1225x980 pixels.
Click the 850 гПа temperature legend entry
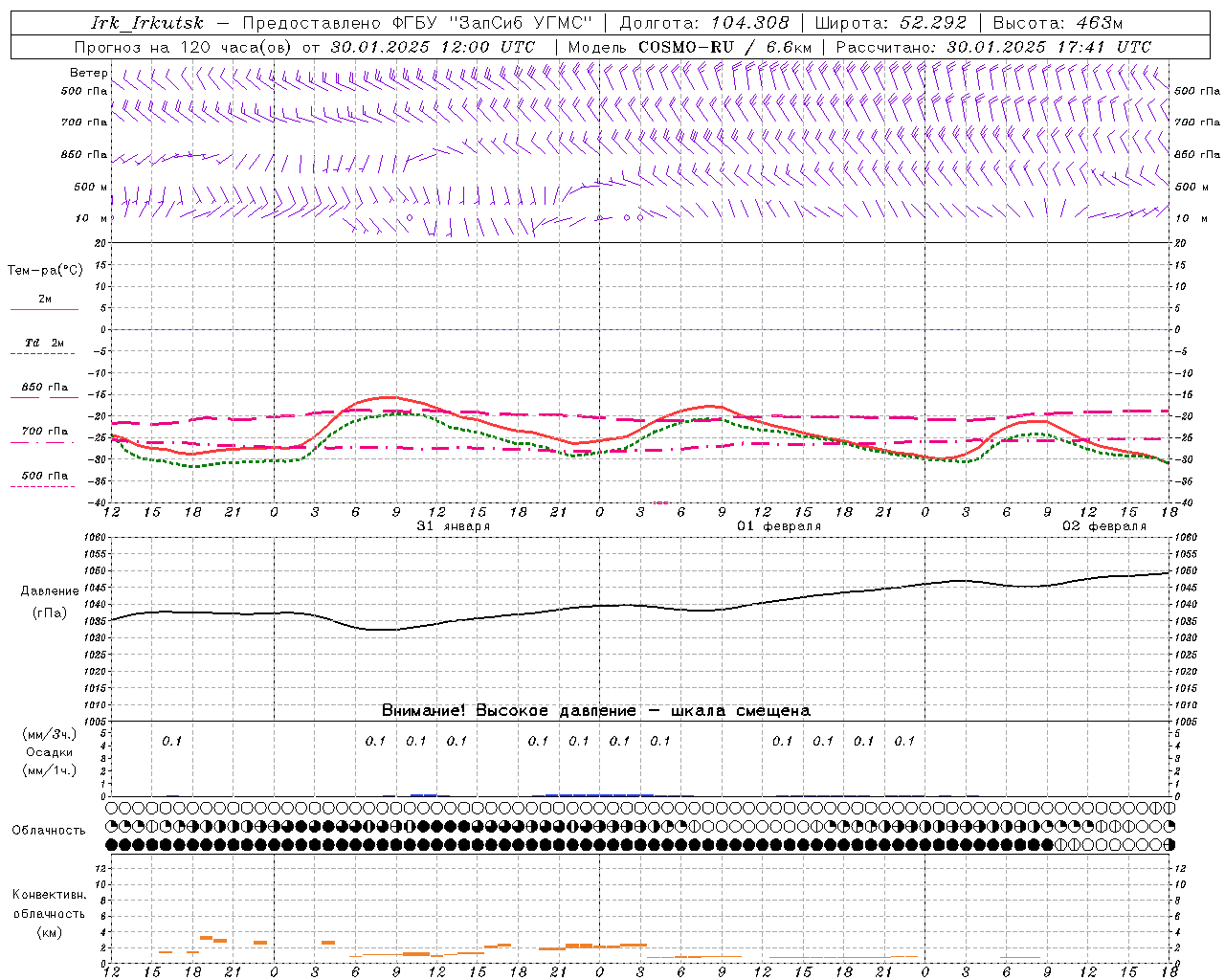point(45,388)
